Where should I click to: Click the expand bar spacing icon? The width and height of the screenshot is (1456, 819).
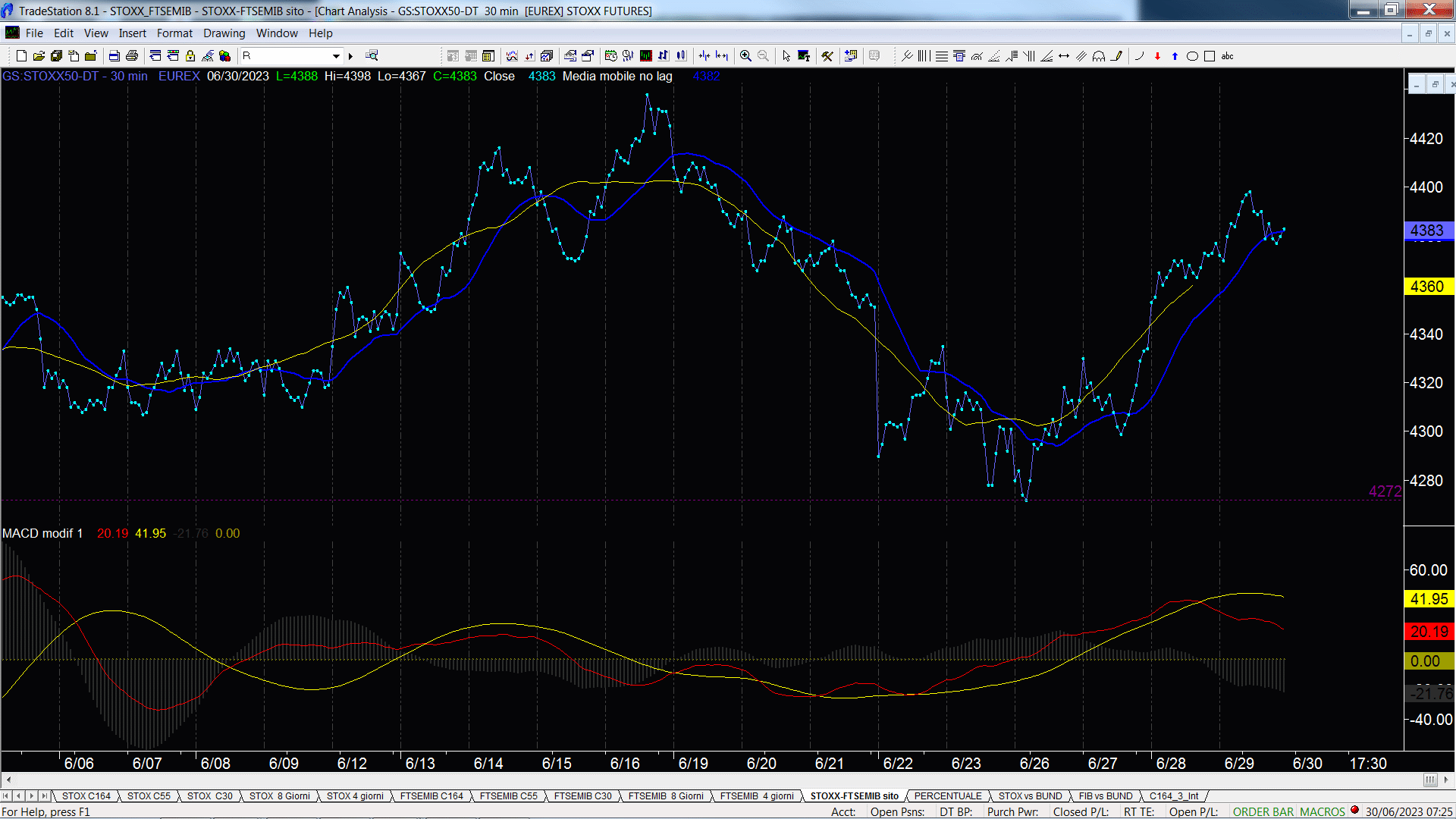pyautogui.click(x=722, y=56)
